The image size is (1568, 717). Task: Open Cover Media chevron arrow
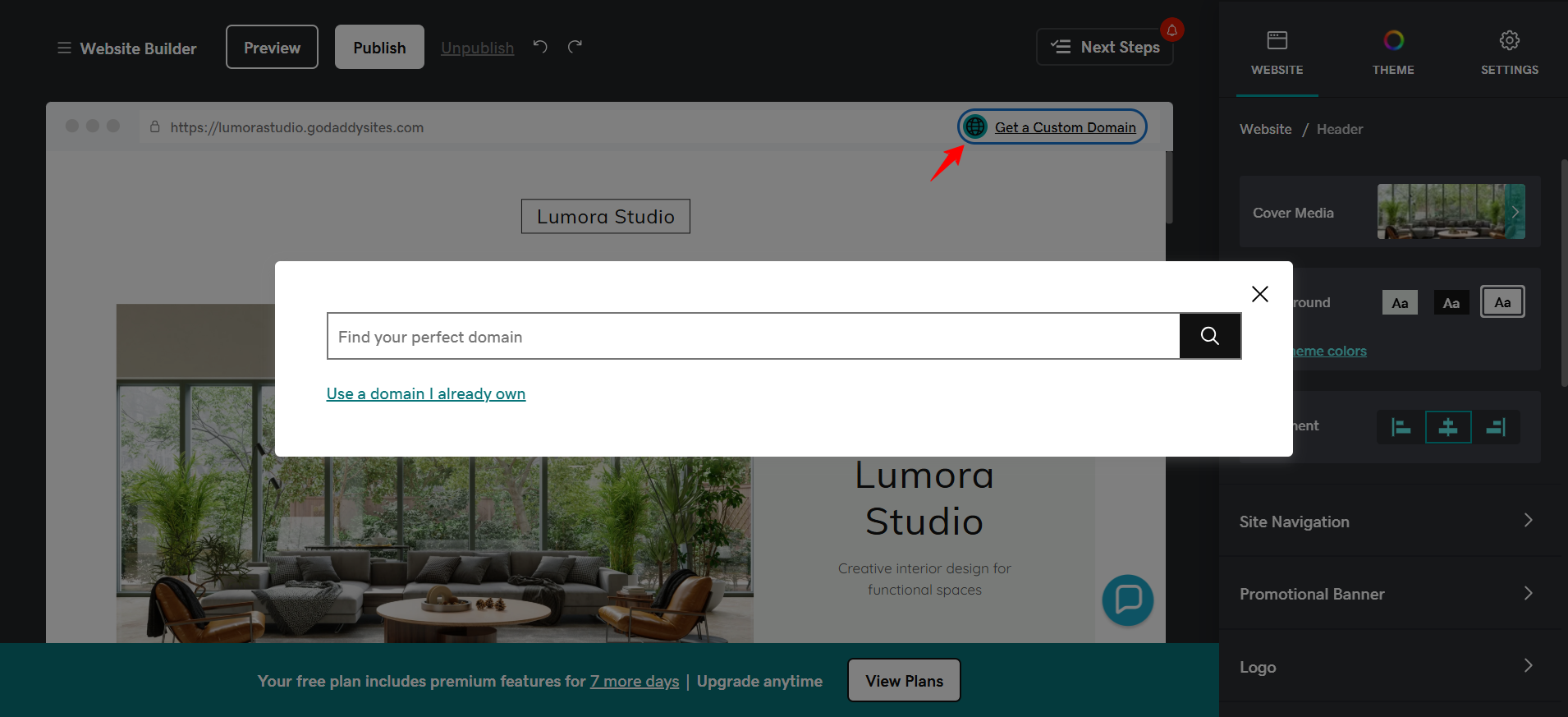coord(1515,212)
